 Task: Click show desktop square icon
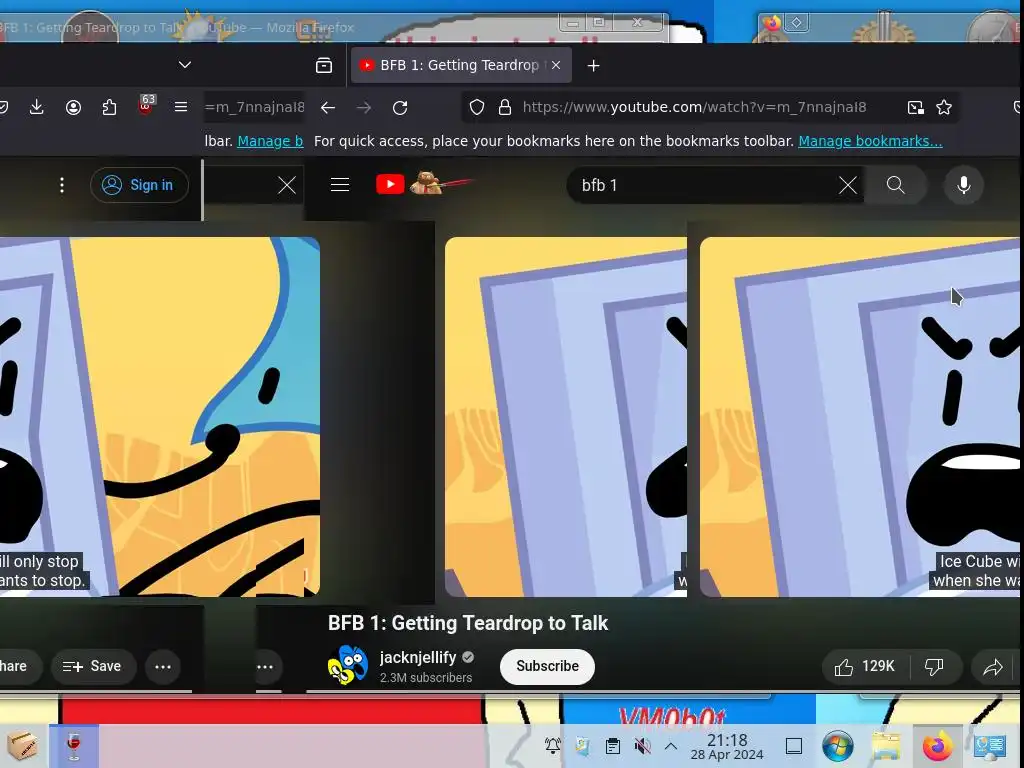point(793,746)
